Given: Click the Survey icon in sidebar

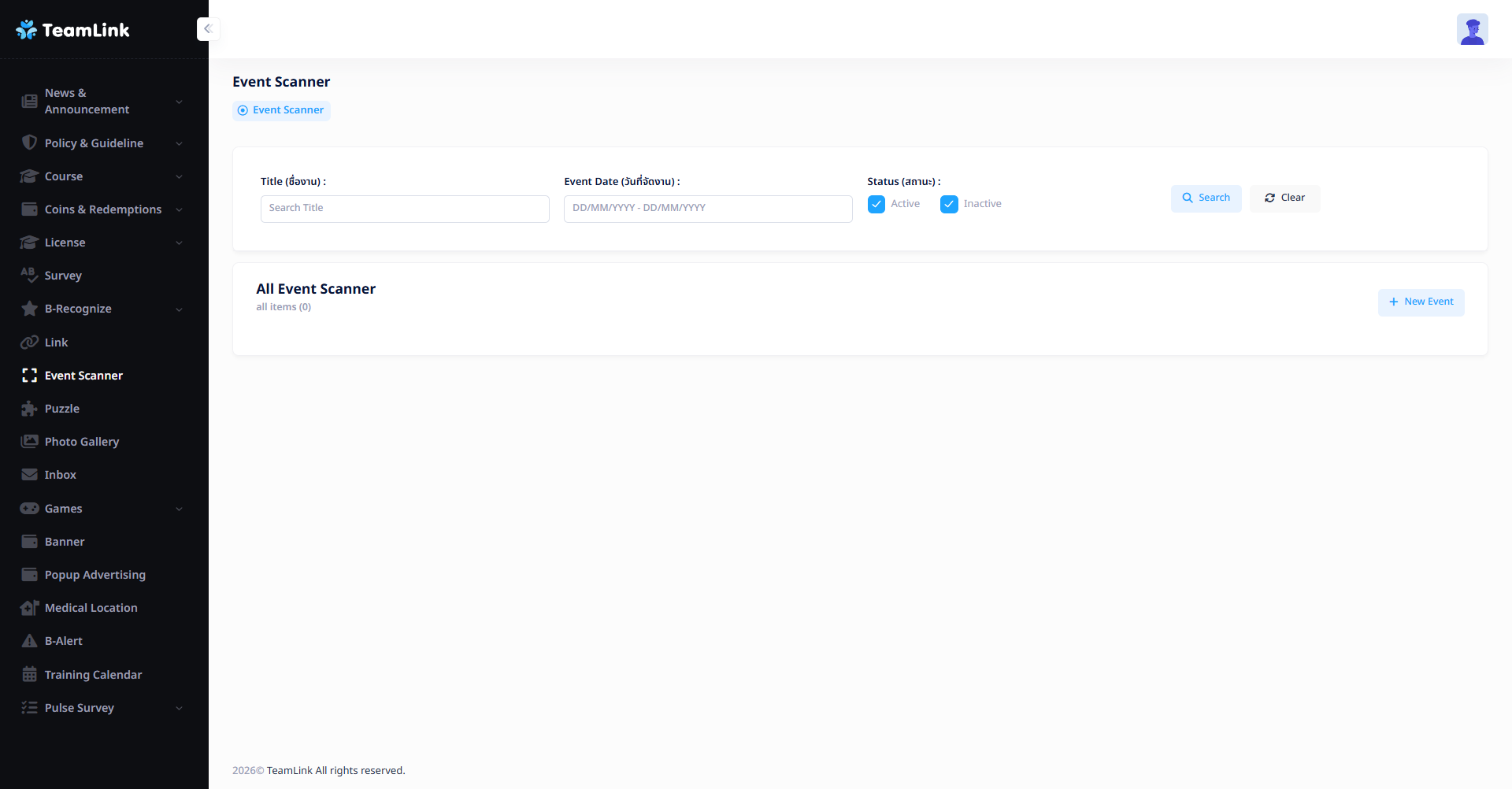Looking at the screenshot, I should pos(29,275).
